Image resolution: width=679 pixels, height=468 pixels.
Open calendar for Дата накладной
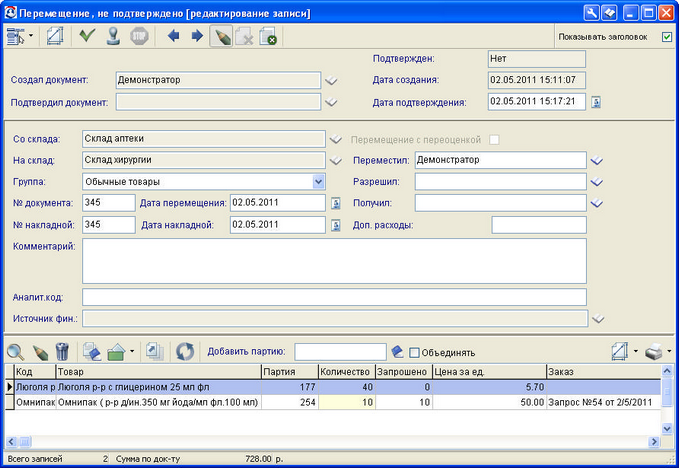[336, 225]
